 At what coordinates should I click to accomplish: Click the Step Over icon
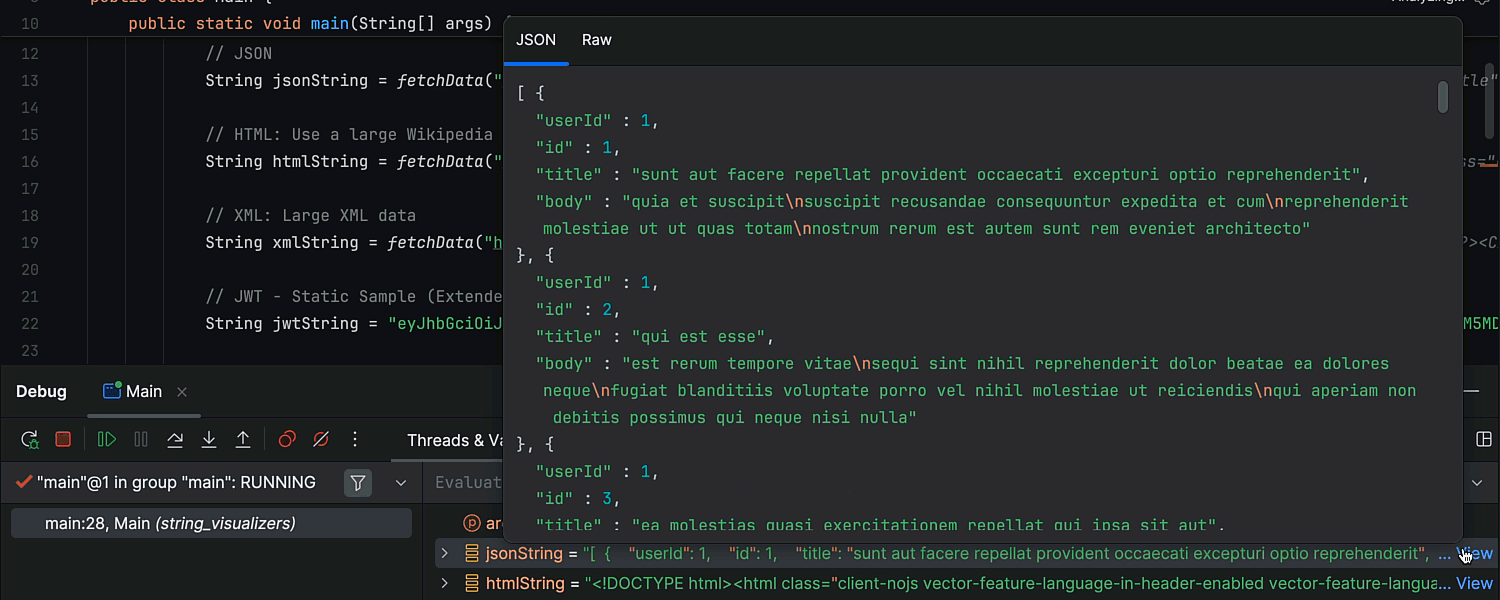coord(175,439)
